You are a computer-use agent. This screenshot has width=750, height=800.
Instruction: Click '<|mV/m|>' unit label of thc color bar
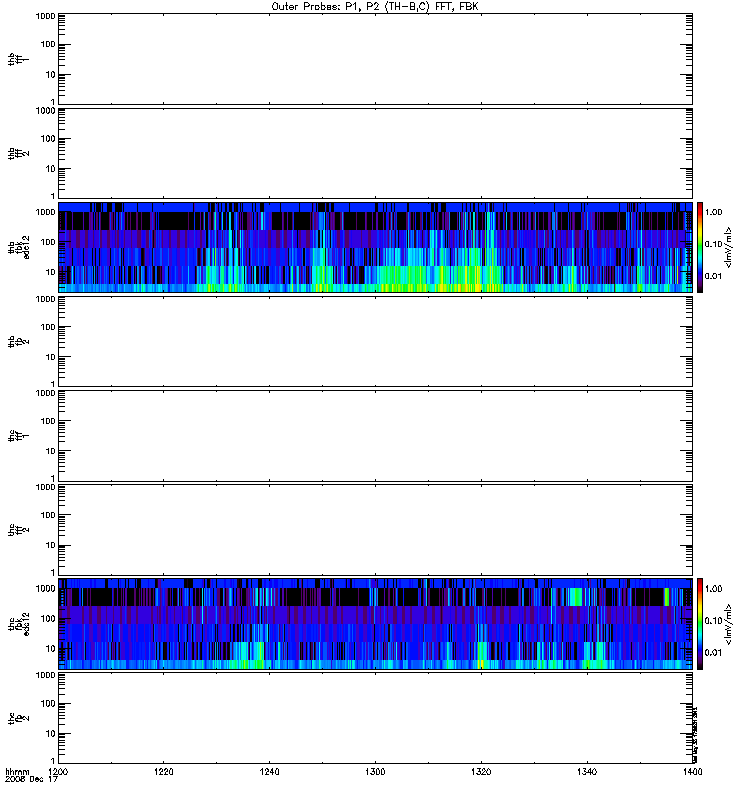[x=729, y=624]
